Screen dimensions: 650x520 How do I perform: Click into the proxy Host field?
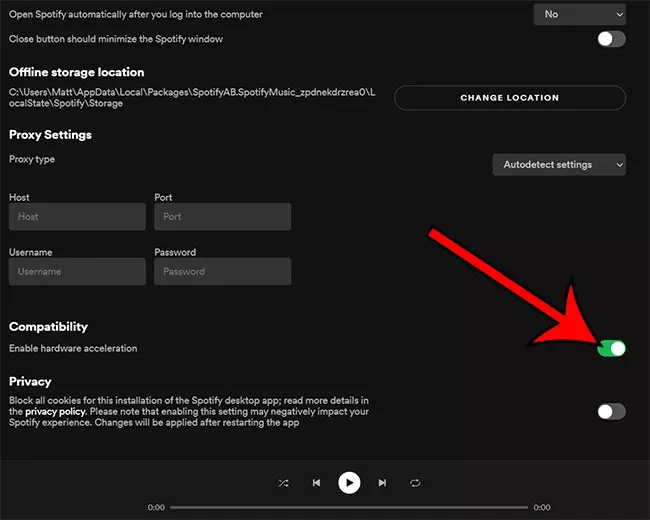point(77,217)
